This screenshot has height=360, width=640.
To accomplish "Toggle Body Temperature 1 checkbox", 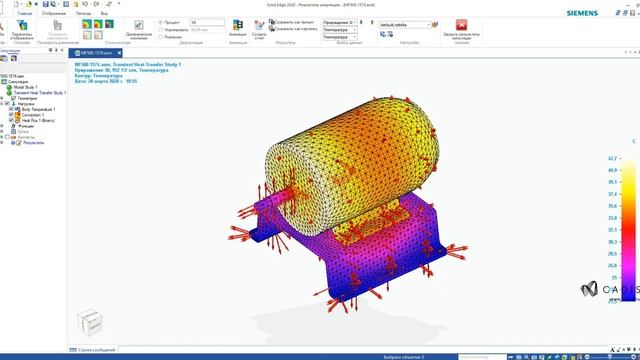I will tap(11, 109).
